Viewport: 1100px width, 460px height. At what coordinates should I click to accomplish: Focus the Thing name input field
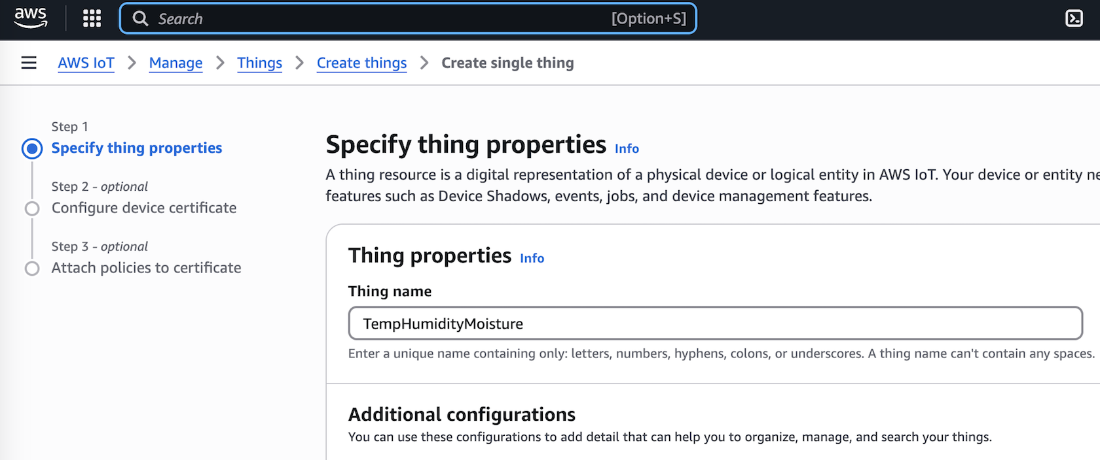[715, 323]
